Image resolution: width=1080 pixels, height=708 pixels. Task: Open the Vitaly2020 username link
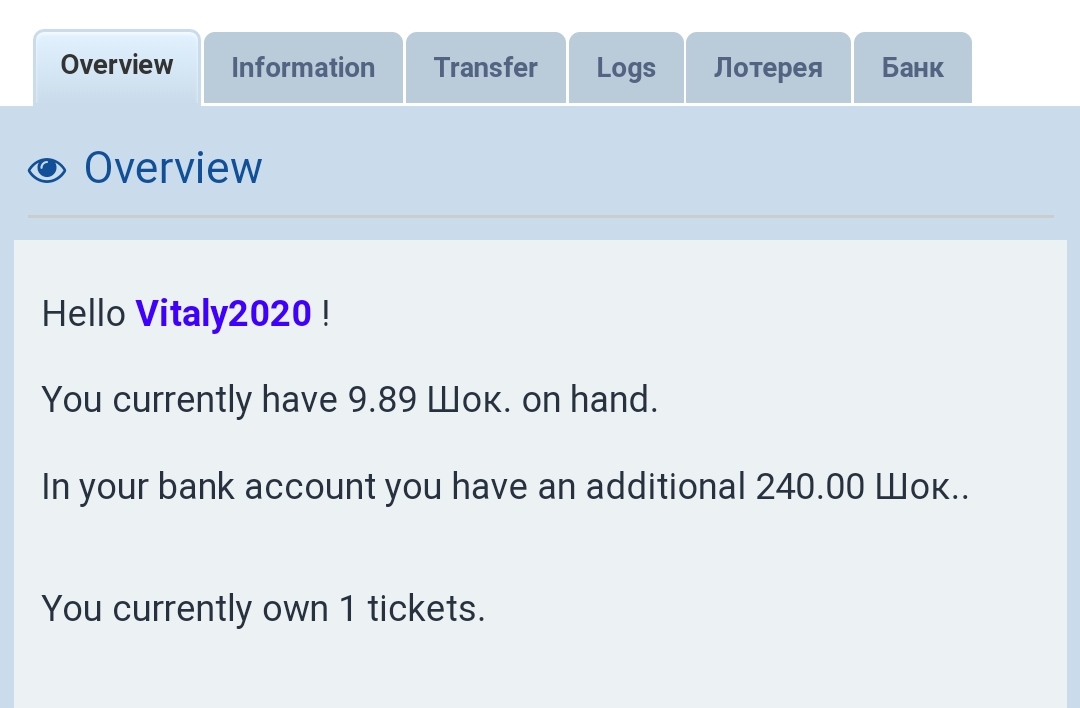224,314
